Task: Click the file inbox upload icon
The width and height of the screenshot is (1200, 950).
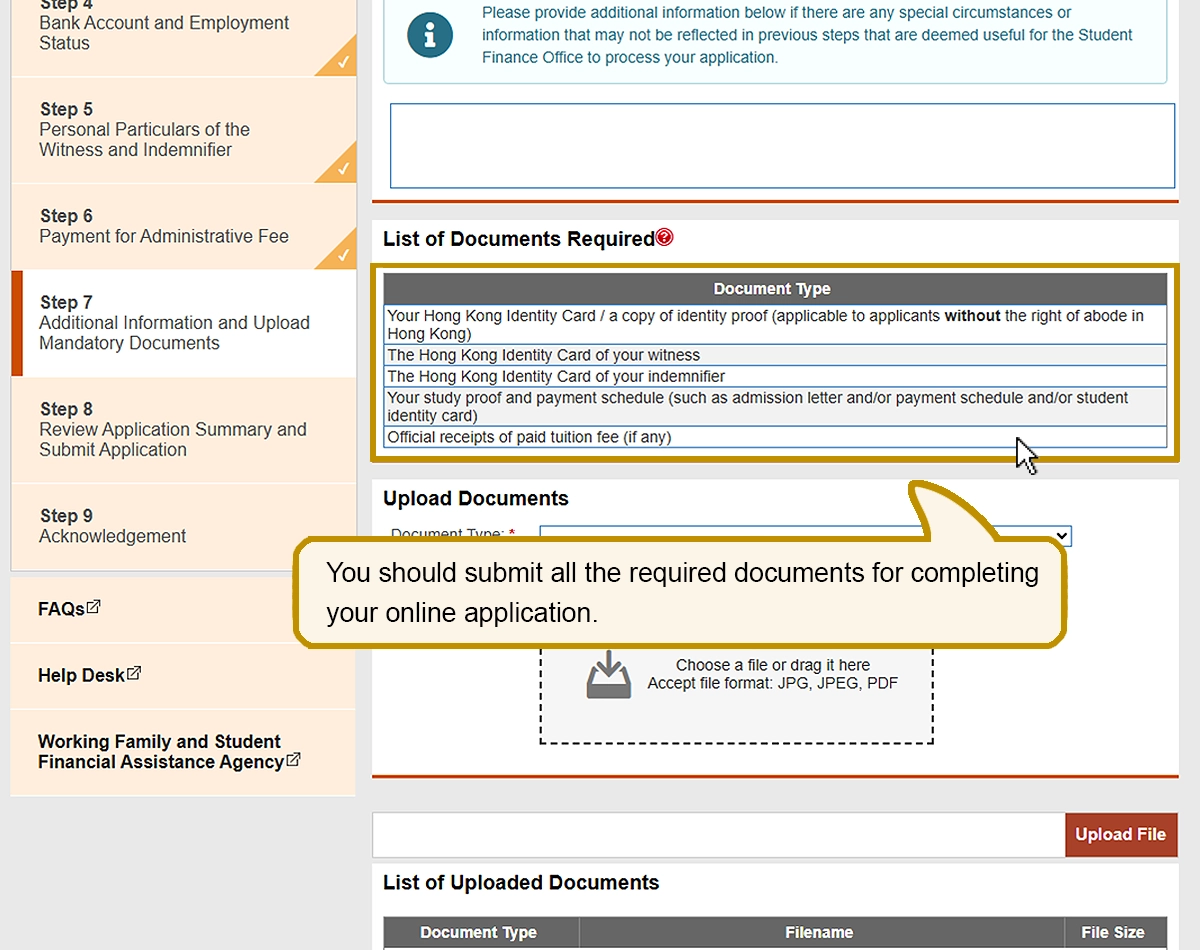Action: (608, 675)
